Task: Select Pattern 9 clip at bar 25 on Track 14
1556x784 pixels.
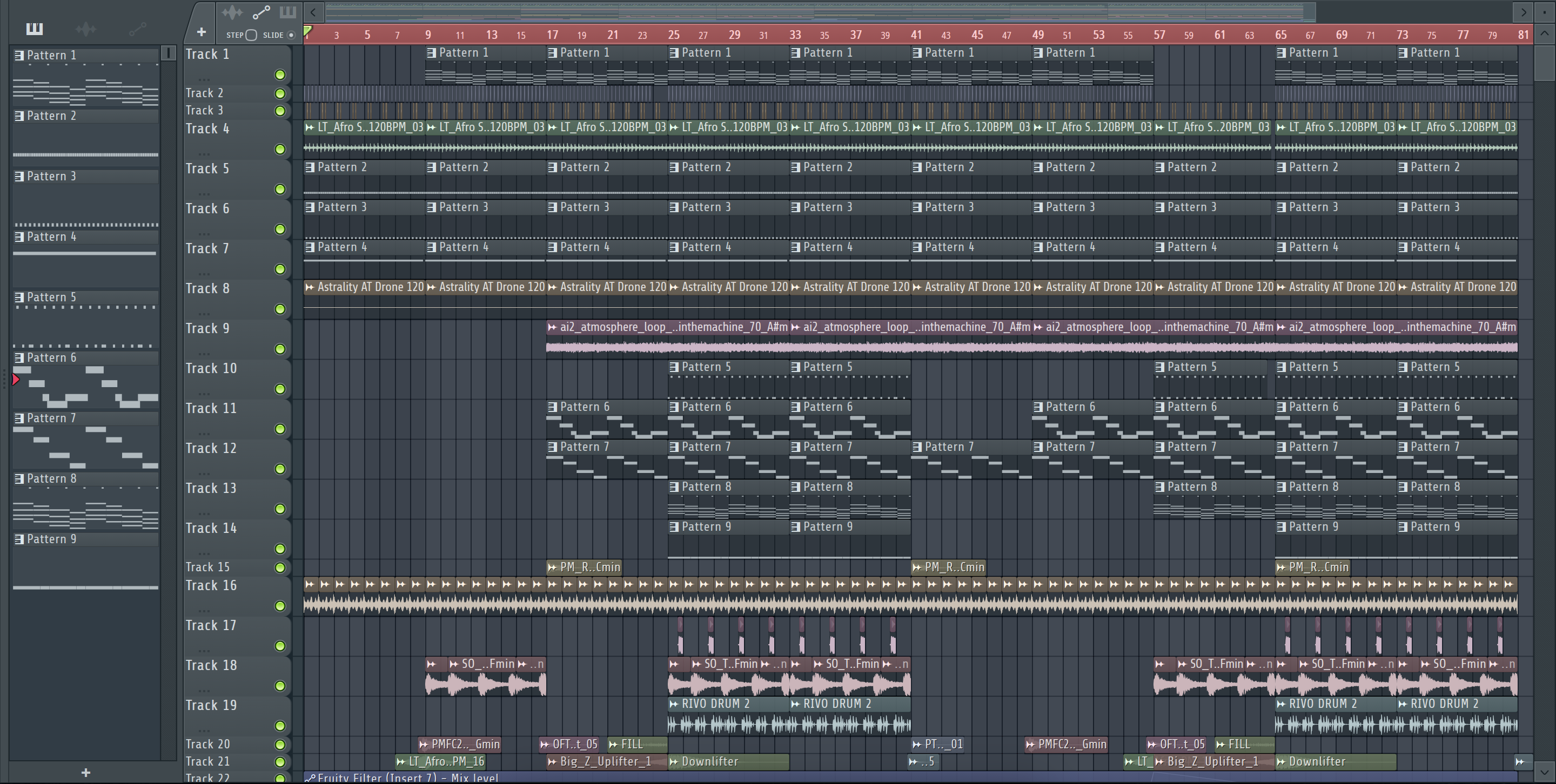Action: coord(728,539)
